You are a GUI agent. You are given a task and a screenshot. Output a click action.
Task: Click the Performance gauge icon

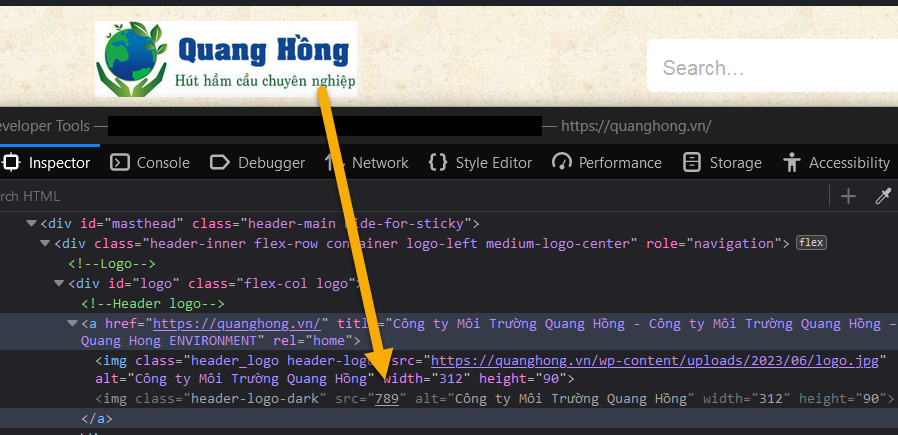pos(562,162)
